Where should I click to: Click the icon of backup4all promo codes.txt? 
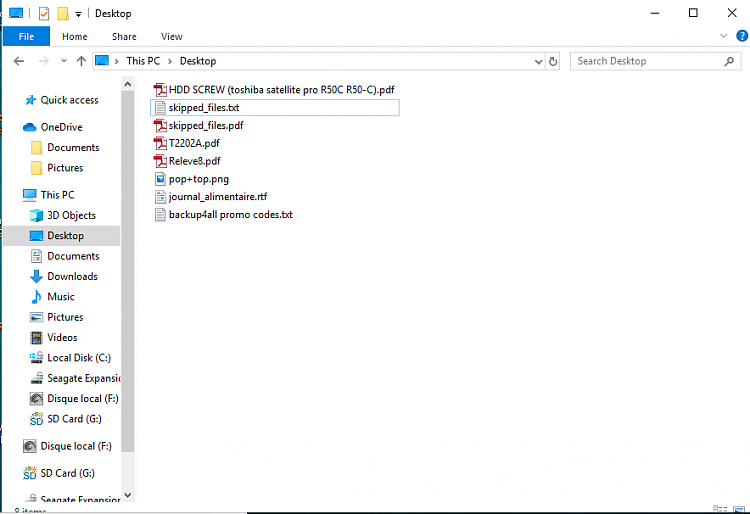click(160, 215)
